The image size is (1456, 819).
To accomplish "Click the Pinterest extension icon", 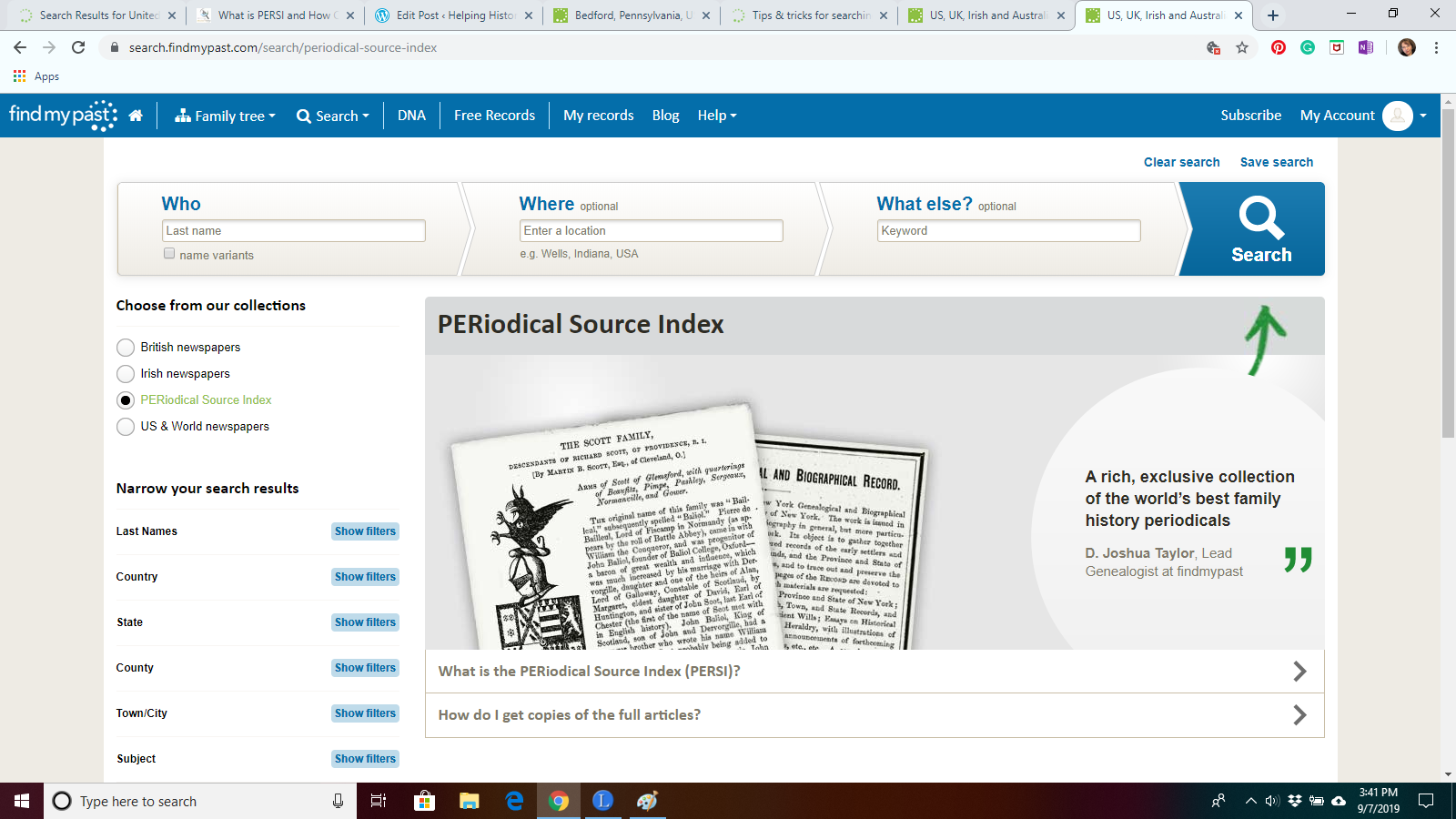I will tap(1279, 47).
